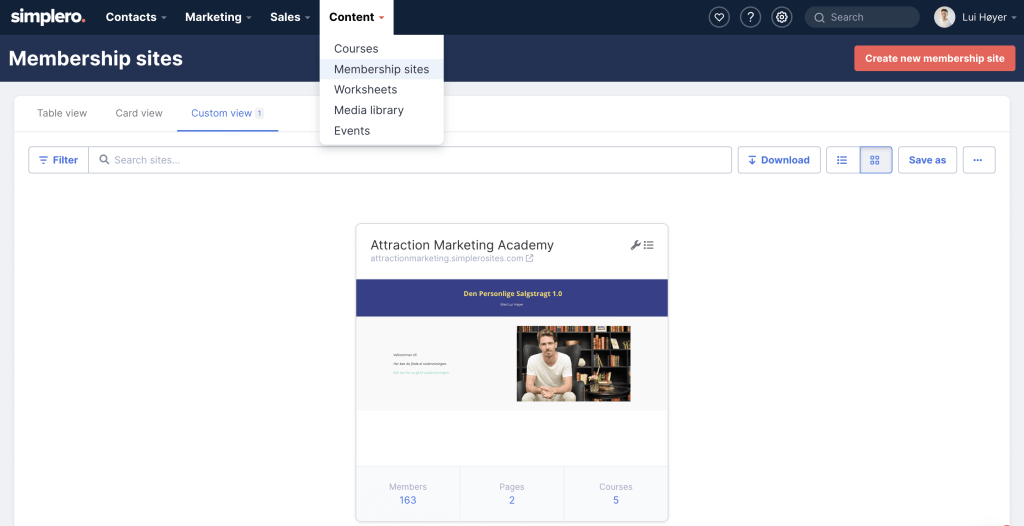Open the attractionmarketing.simplerosites.com link
The height and width of the screenshot is (526, 1024).
[447, 258]
